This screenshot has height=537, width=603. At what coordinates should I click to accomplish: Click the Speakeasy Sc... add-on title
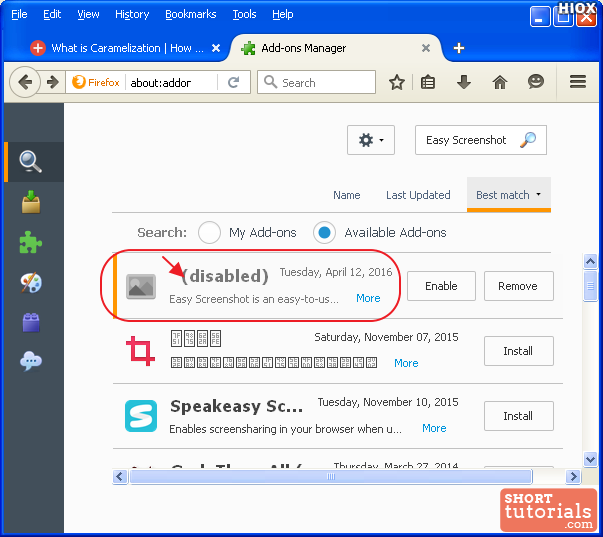tap(237, 406)
